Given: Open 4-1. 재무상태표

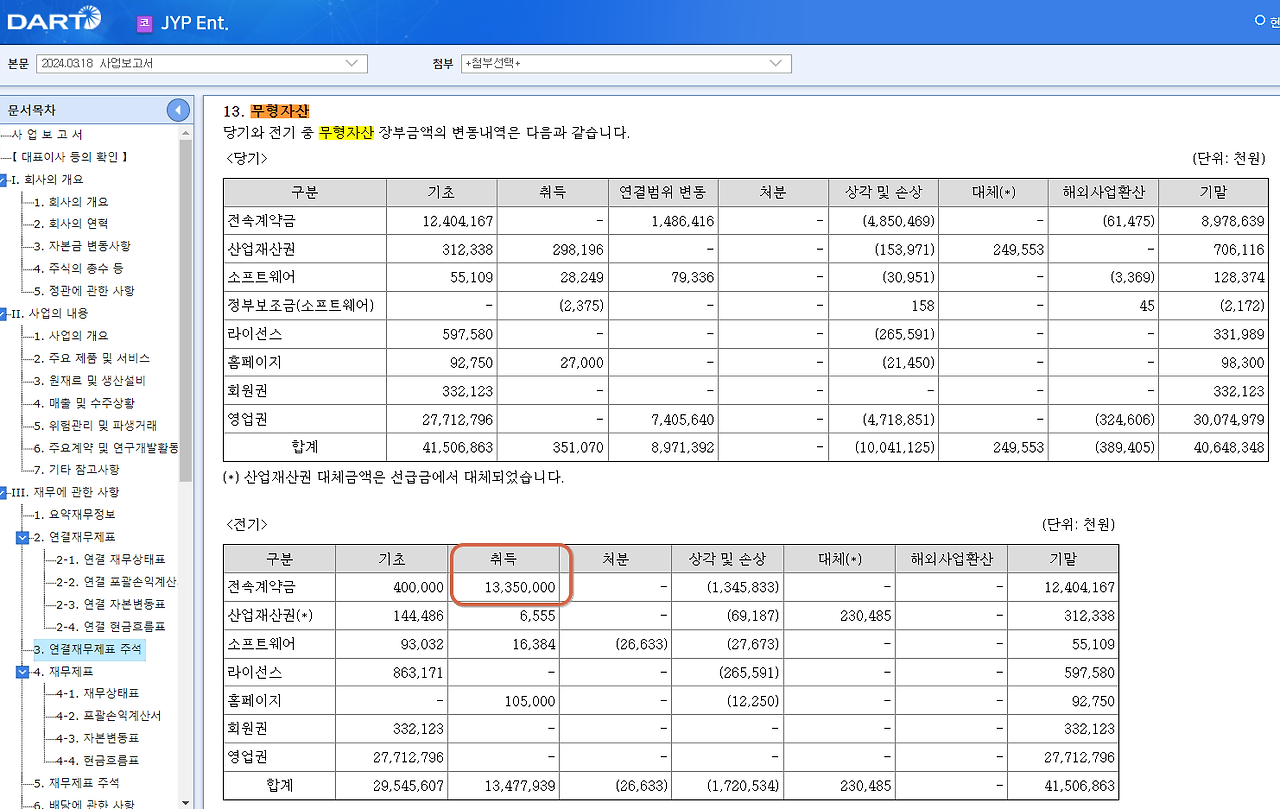Looking at the screenshot, I should [97, 693].
